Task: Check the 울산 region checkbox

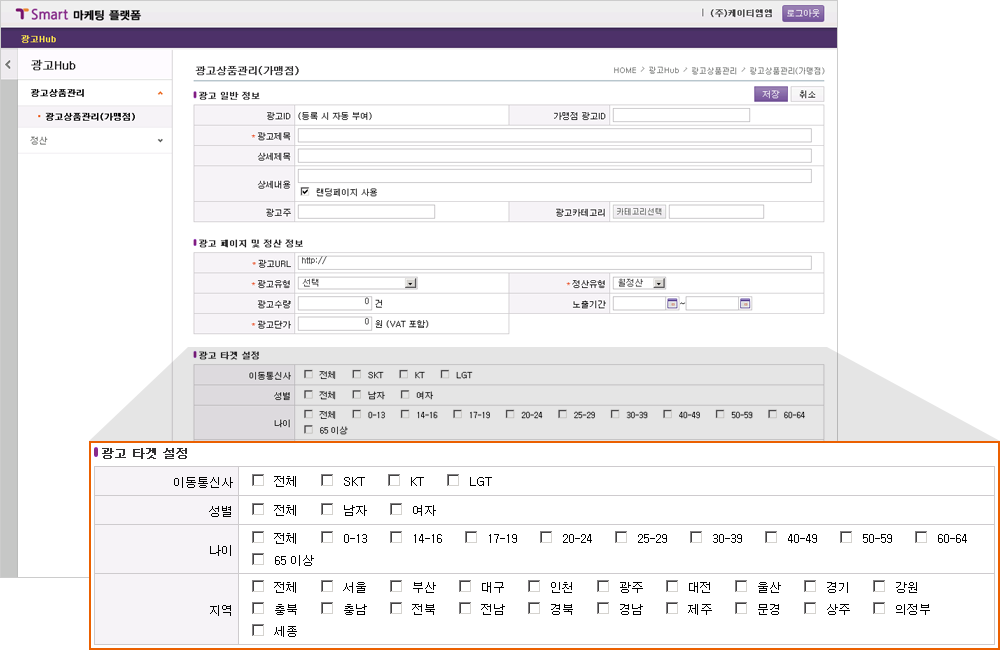Action: click(x=740, y=586)
